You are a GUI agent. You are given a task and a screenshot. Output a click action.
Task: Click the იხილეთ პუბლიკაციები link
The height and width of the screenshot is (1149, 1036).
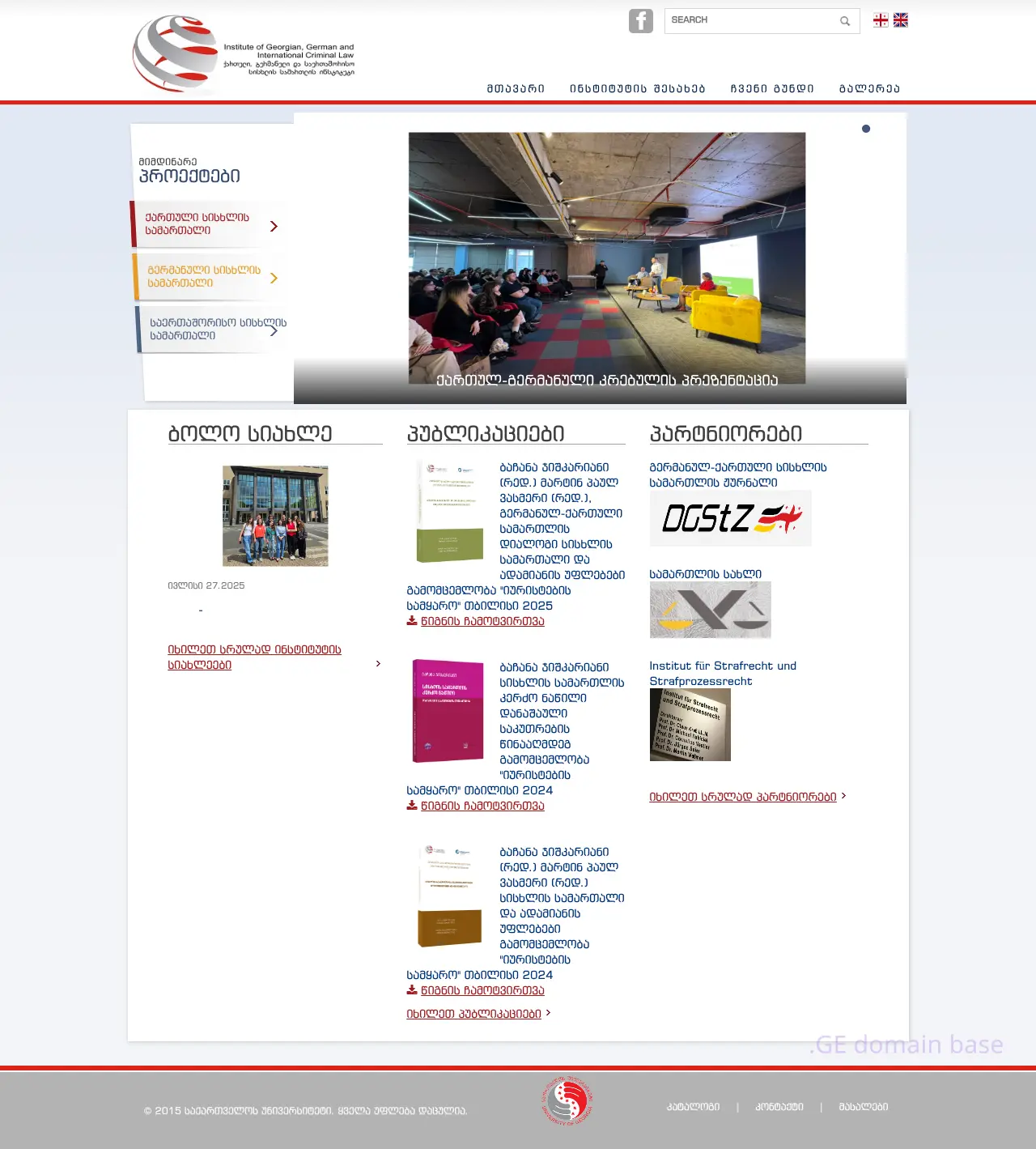pos(473,1014)
